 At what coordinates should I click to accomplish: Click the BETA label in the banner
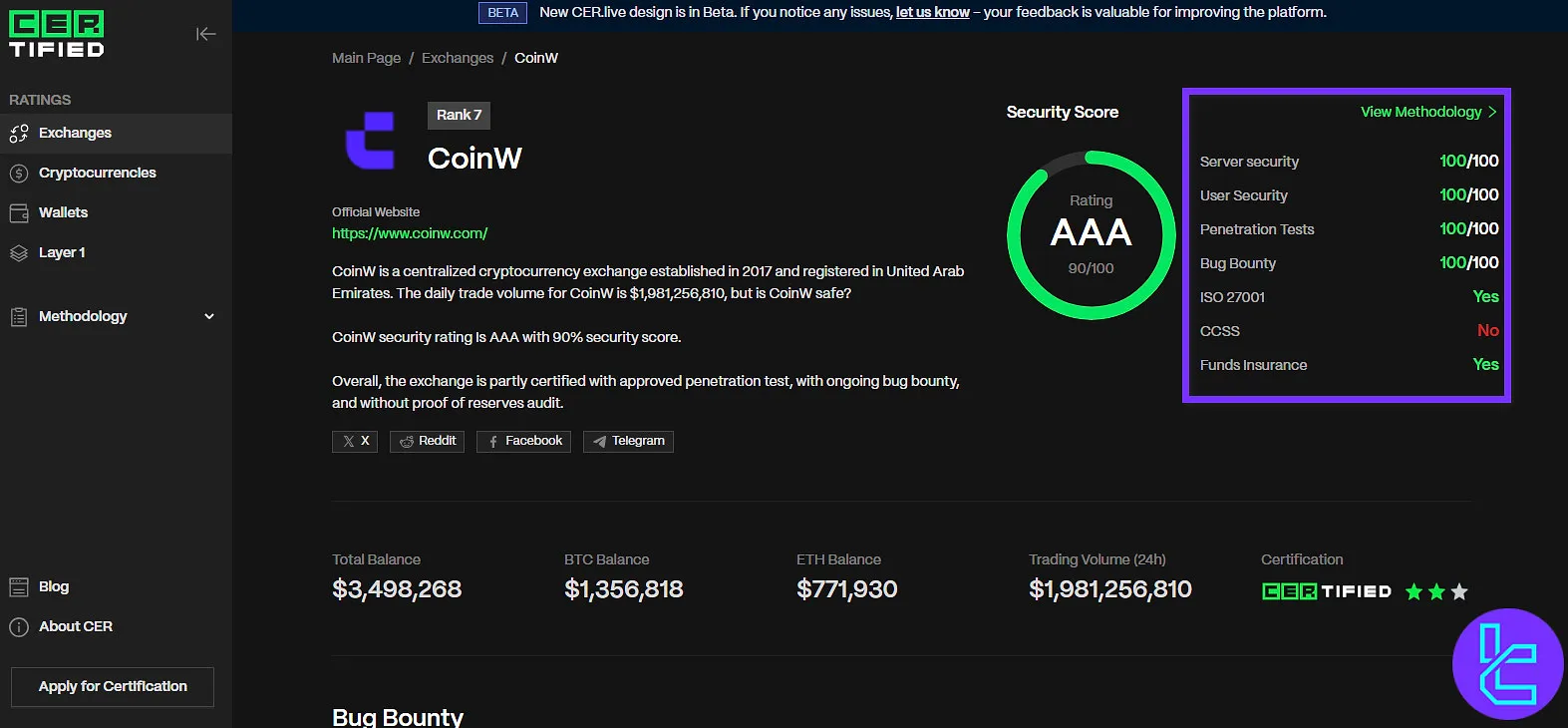(502, 12)
